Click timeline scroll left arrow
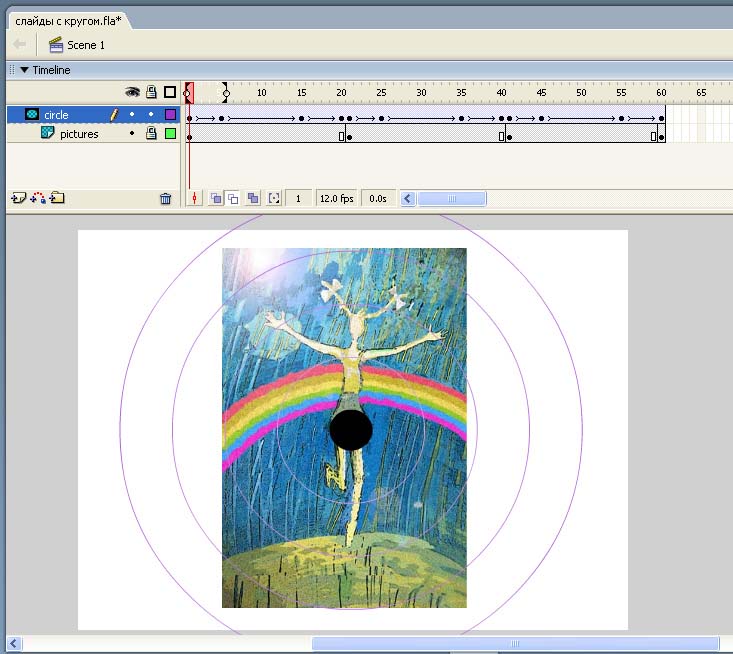Image resolution: width=733 pixels, height=654 pixels. point(408,199)
